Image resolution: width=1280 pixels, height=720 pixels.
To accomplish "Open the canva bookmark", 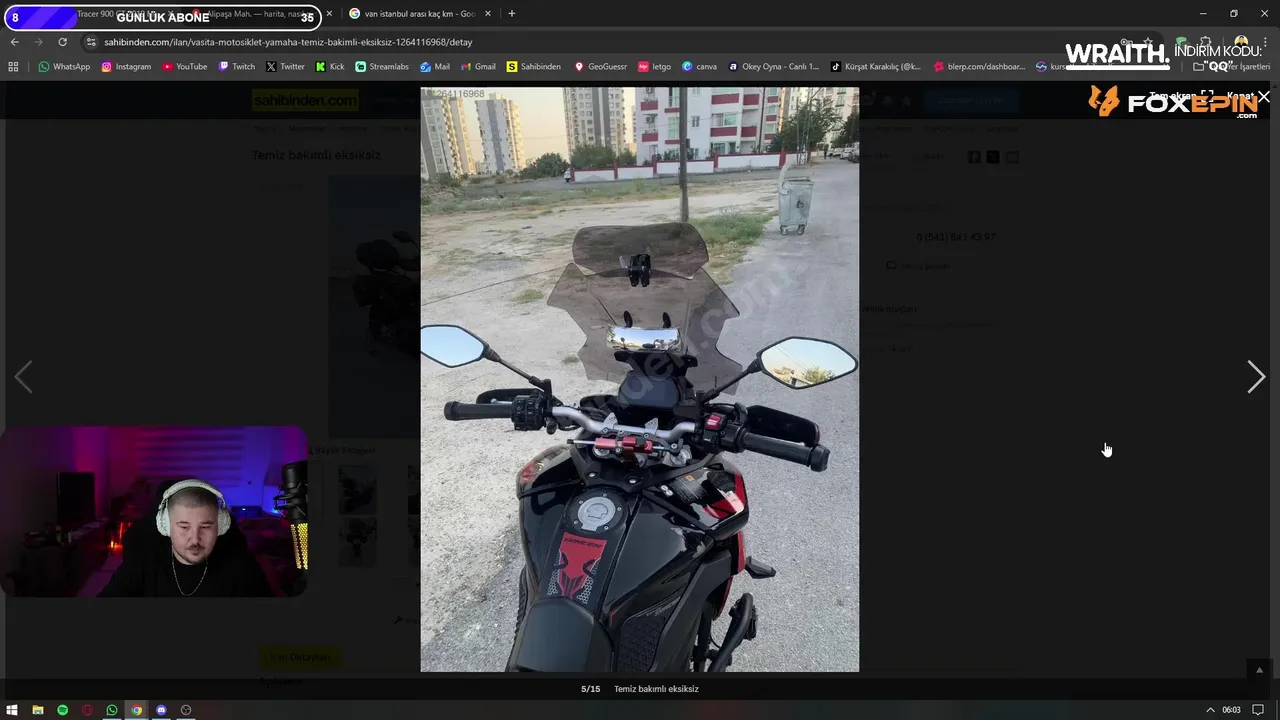I will click(x=700, y=67).
